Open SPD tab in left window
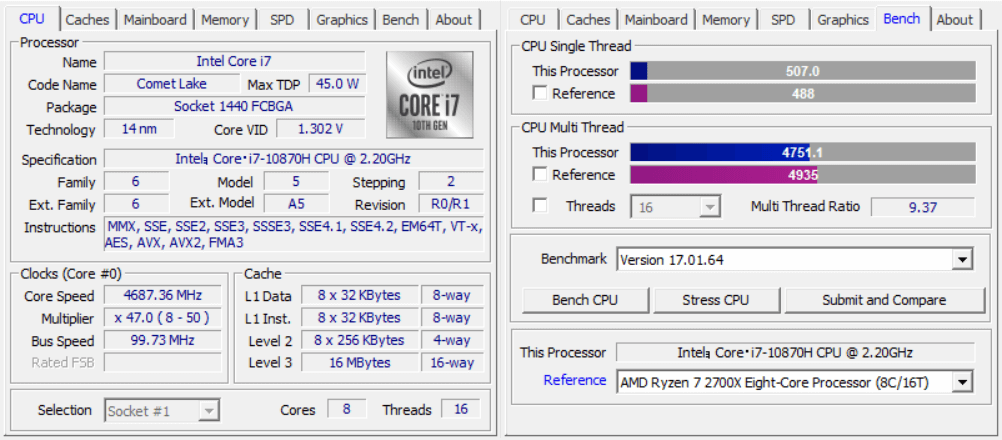This screenshot has height=440, width=1002. pyautogui.click(x=282, y=20)
